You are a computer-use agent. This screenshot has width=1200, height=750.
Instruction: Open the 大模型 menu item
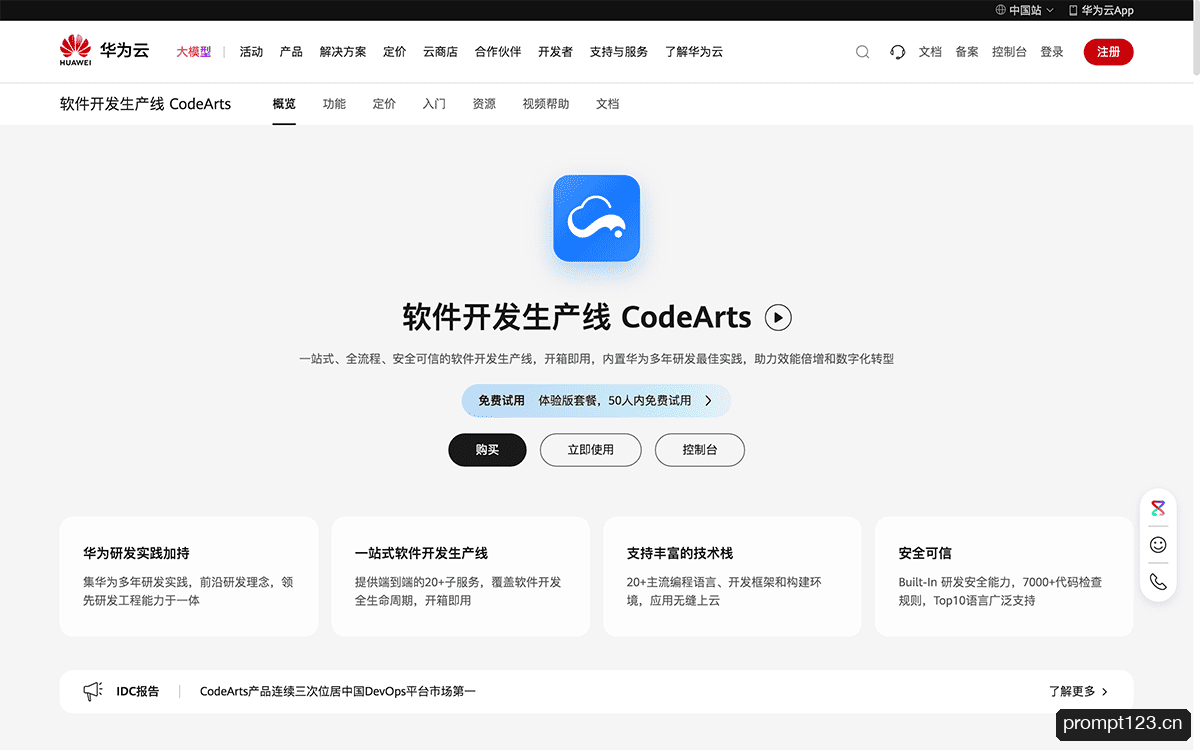[194, 52]
